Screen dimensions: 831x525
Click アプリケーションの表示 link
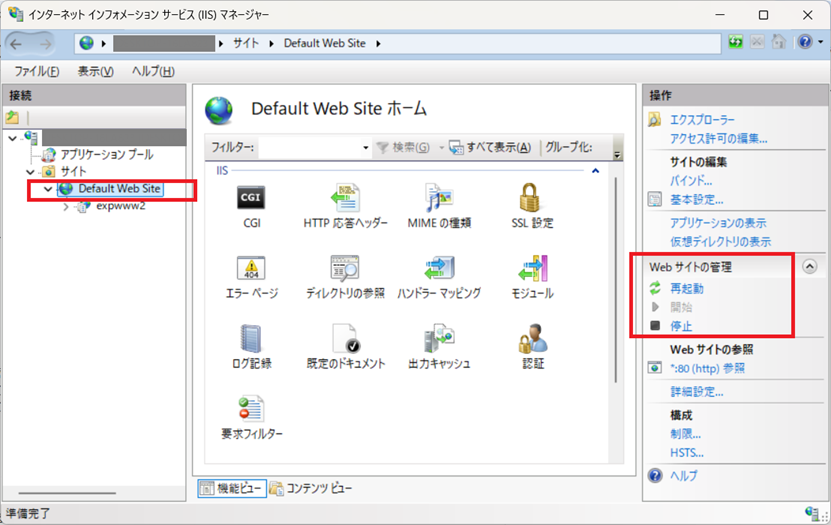pyautogui.click(x=718, y=223)
